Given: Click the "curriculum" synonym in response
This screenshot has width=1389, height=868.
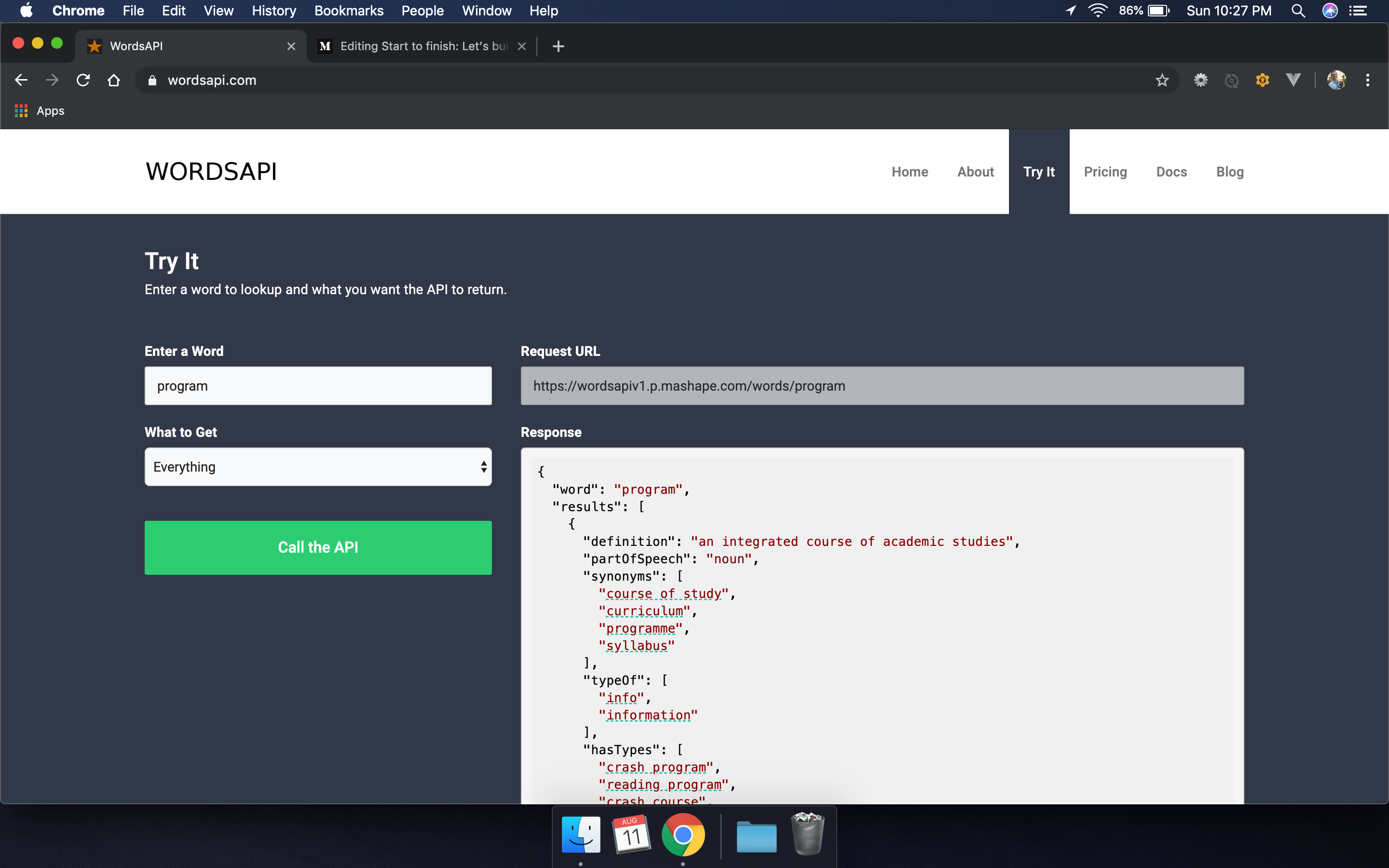Looking at the screenshot, I should pyautogui.click(x=644, y=611).
